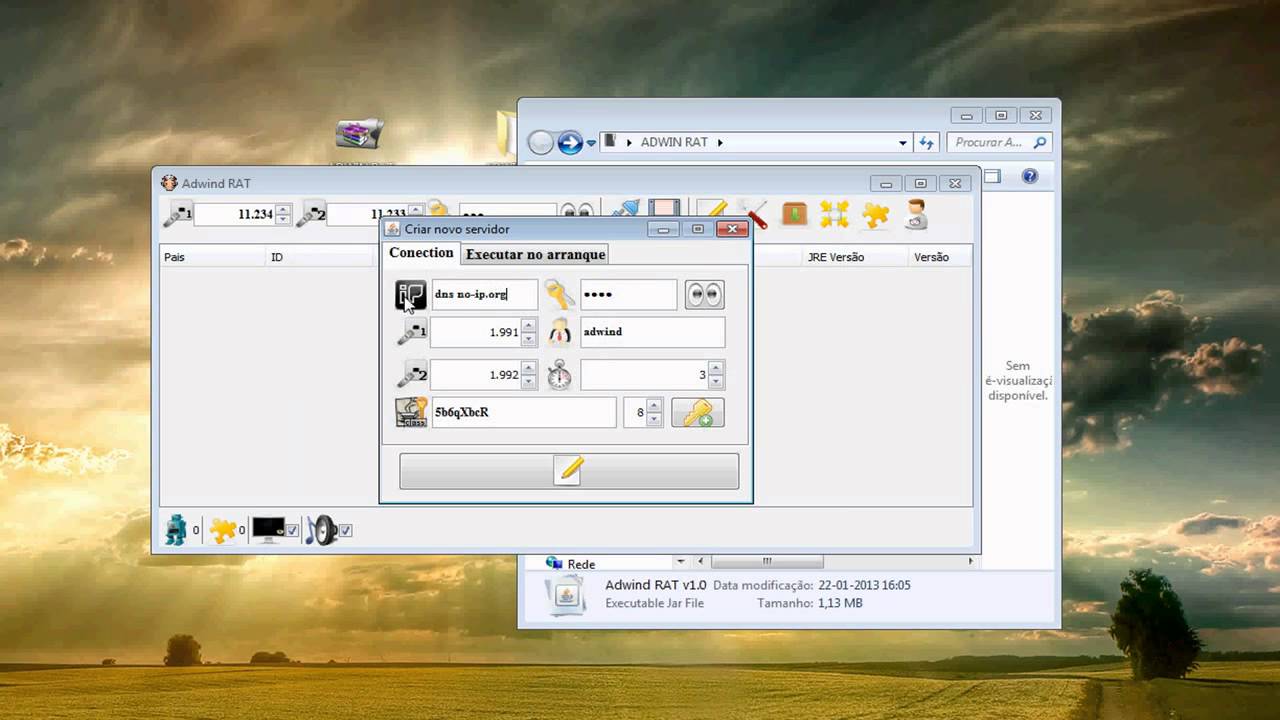
Task: Switch to the Conection tab
Action: tap(421, 253)
